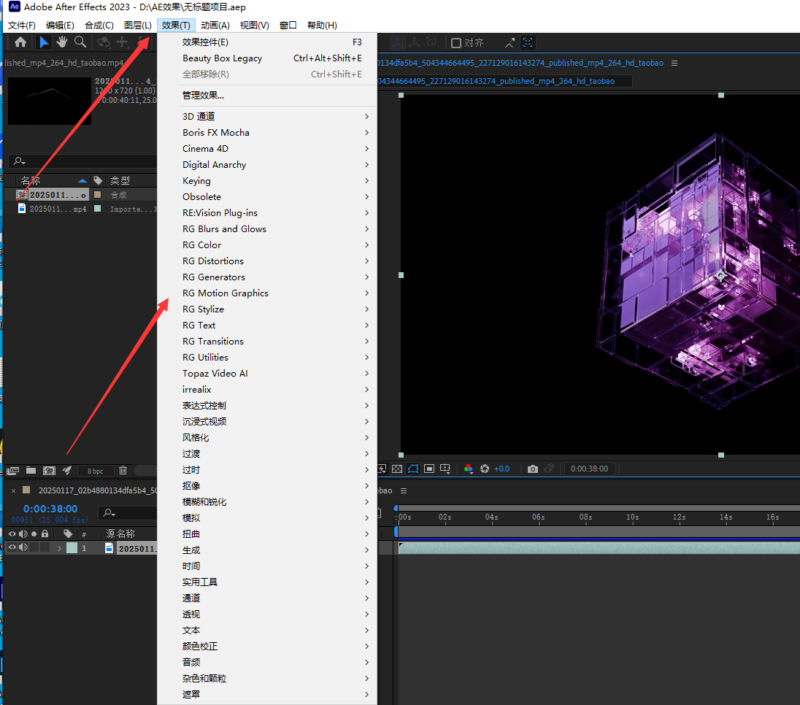Hide layer 1 using its eye icon
This screenshot has height=705, width=800.
[x=13, y=548]
